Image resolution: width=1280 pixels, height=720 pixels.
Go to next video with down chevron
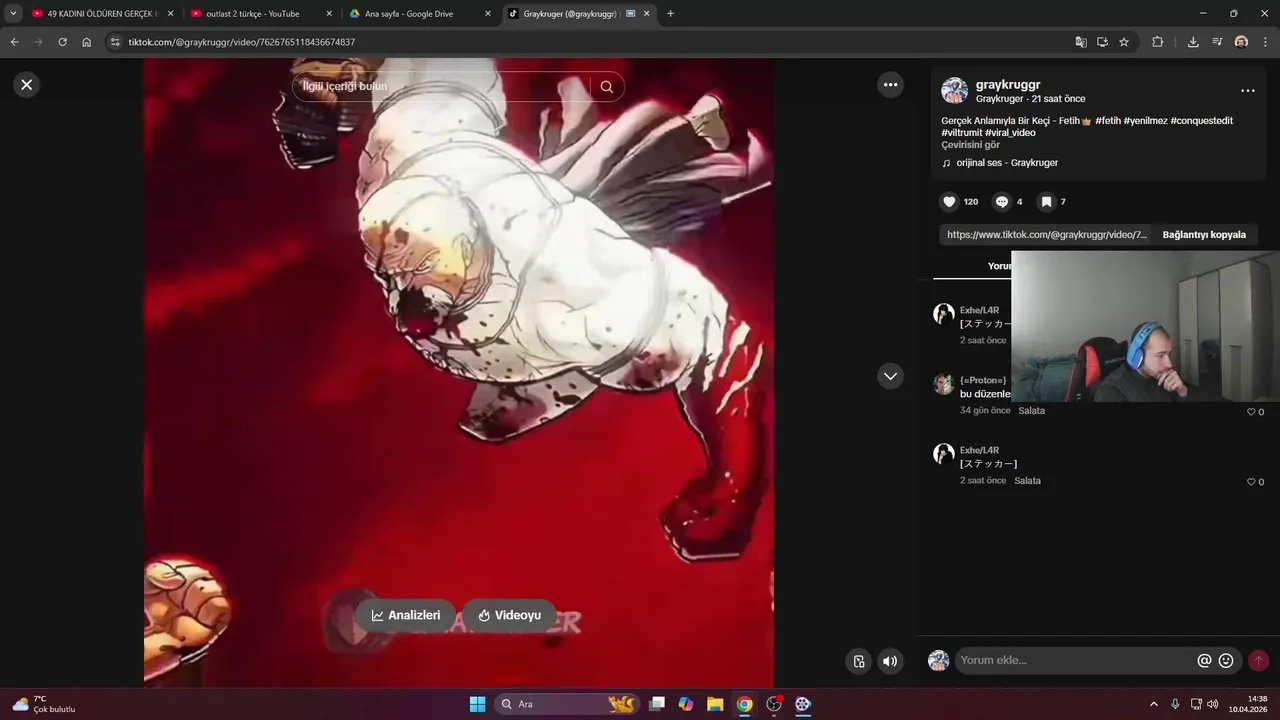pyautogui.click(x=890, y=376)
